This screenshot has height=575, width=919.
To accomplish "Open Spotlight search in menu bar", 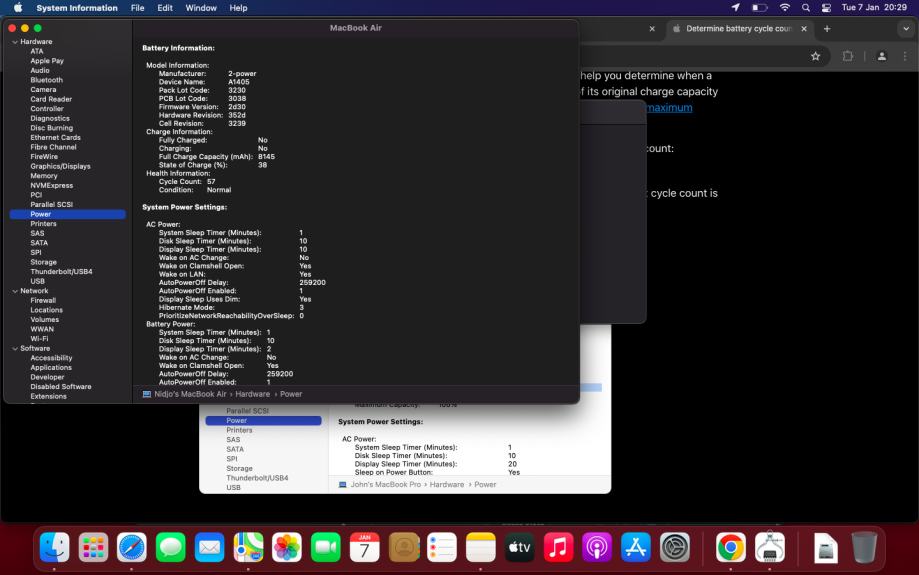I will click(805, 8).
